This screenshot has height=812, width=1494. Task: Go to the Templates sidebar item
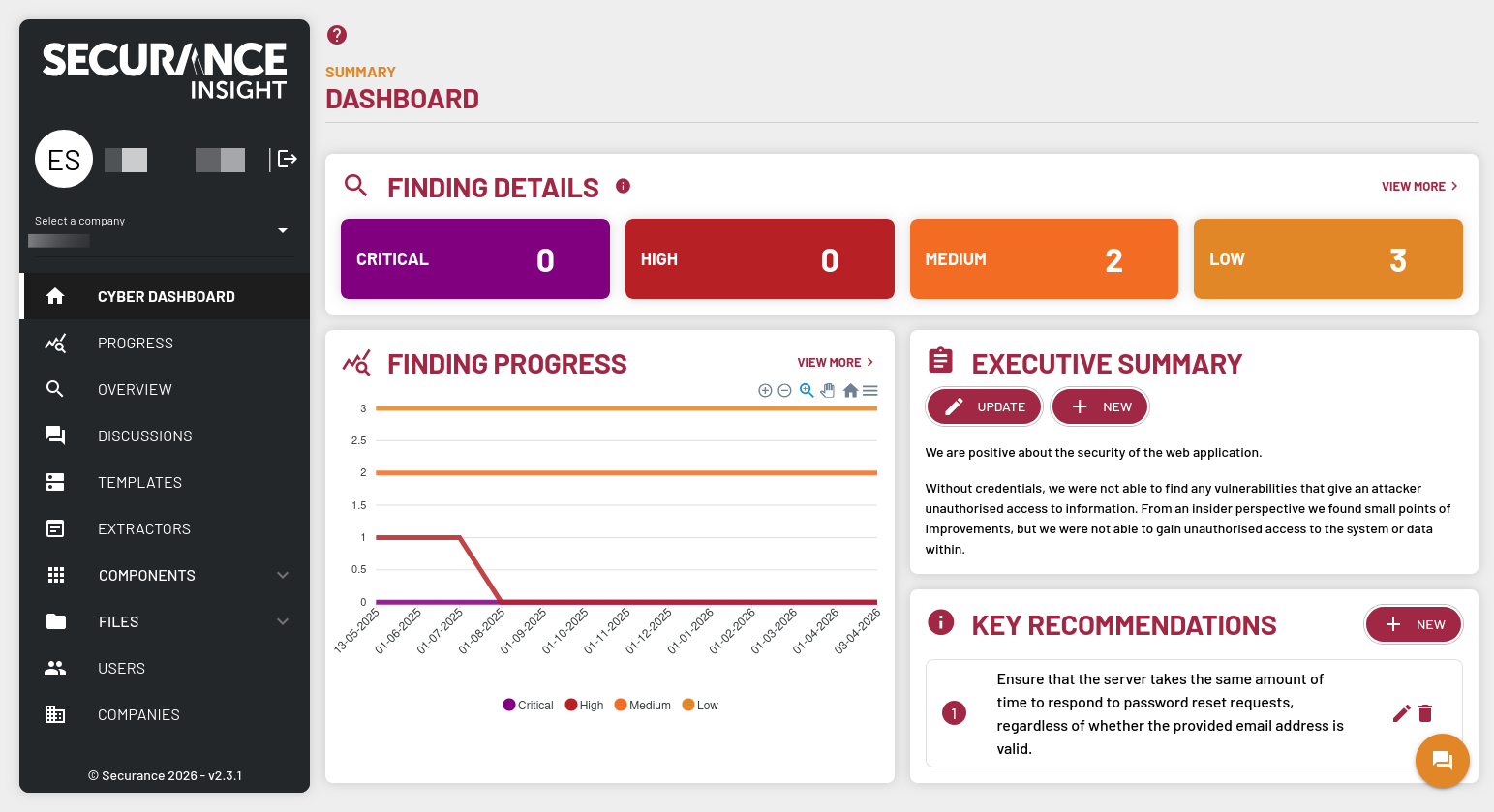coord(139,483)
